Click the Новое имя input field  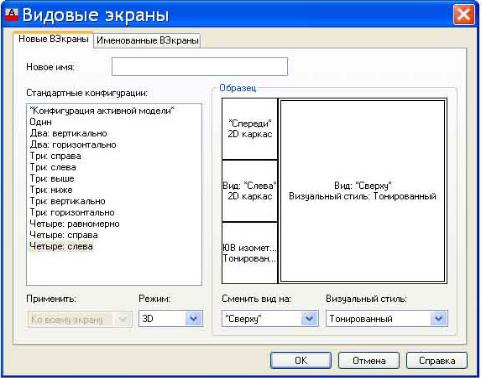(200, 67)
